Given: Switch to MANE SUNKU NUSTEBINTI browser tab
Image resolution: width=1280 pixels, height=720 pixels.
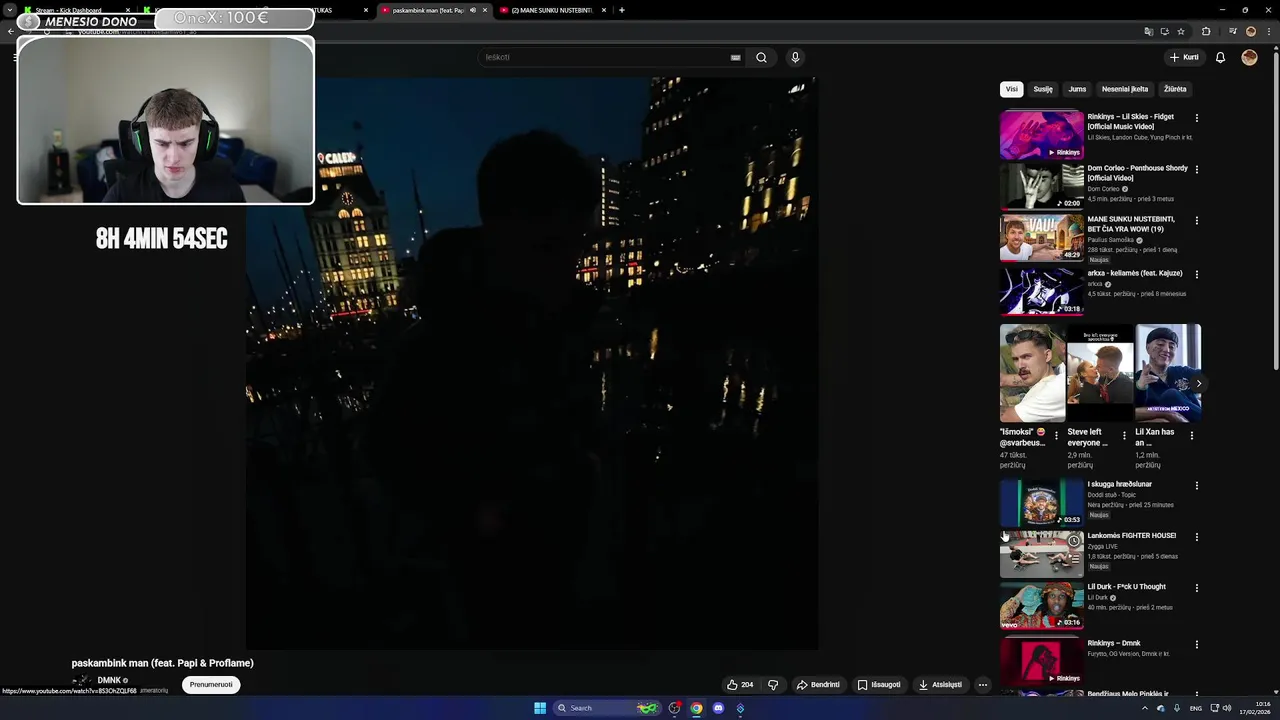Looking at the screenshot, I should 552,10.
